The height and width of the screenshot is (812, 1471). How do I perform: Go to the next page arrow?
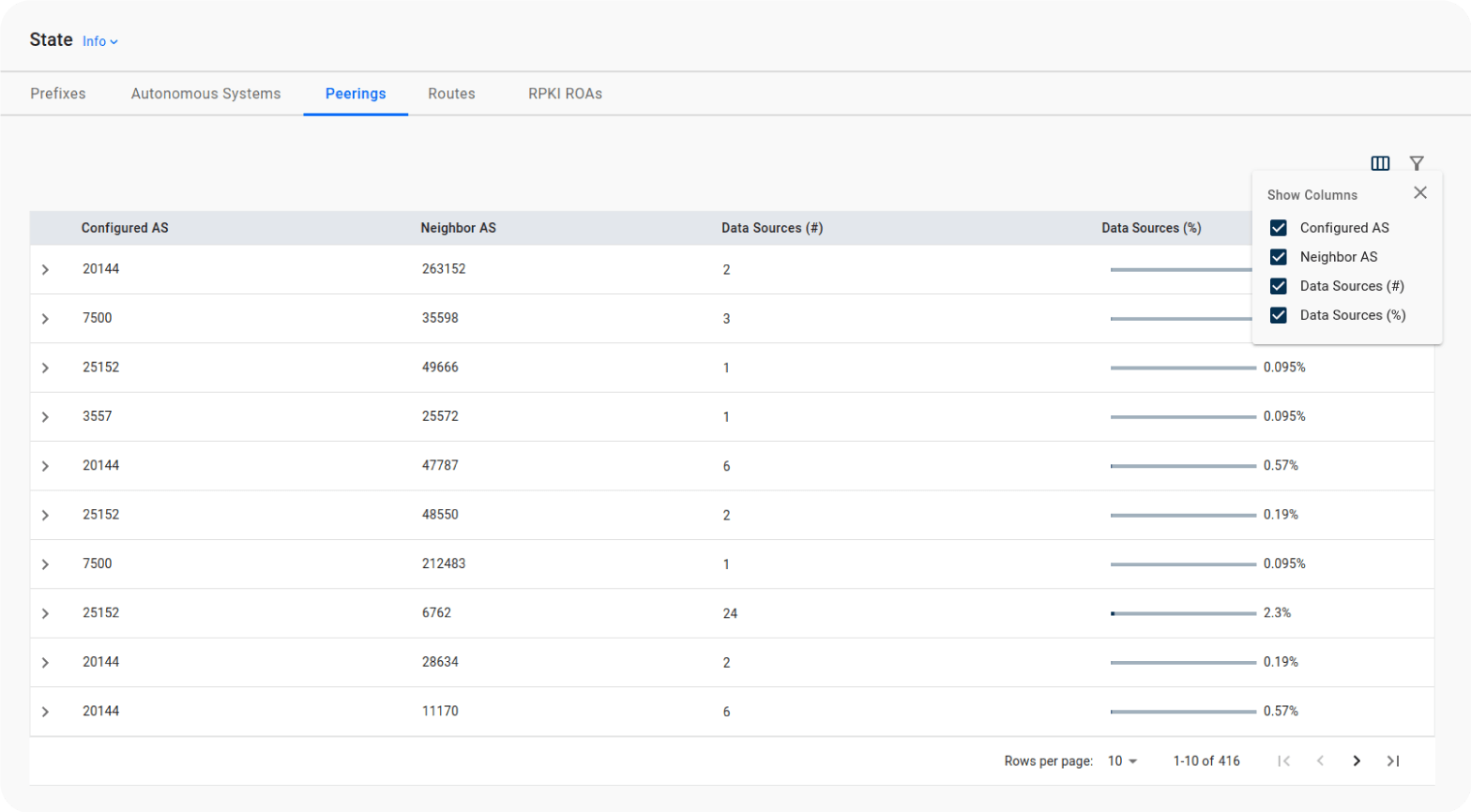1357,760
